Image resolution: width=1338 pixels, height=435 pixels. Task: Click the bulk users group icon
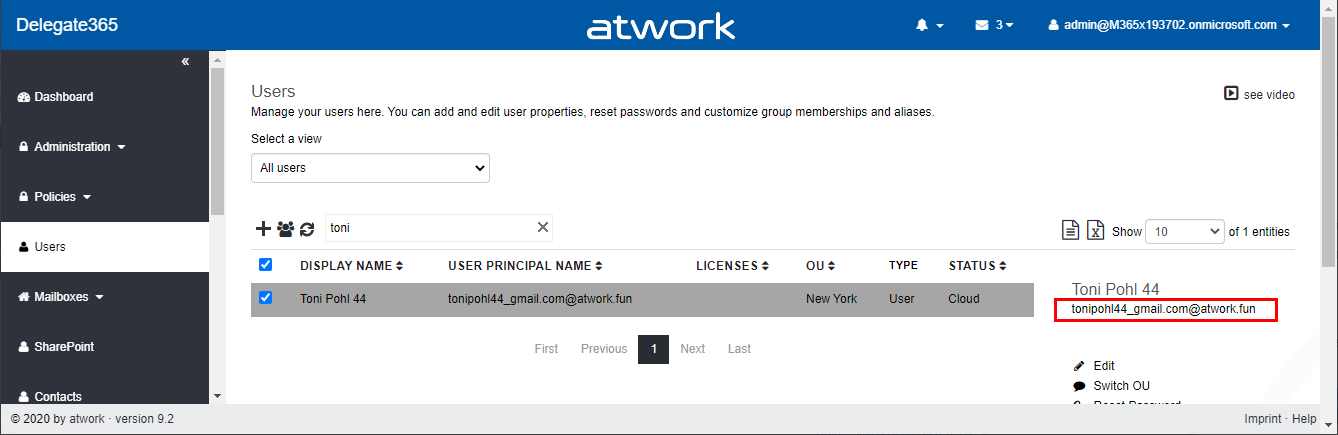coord(285,228)
